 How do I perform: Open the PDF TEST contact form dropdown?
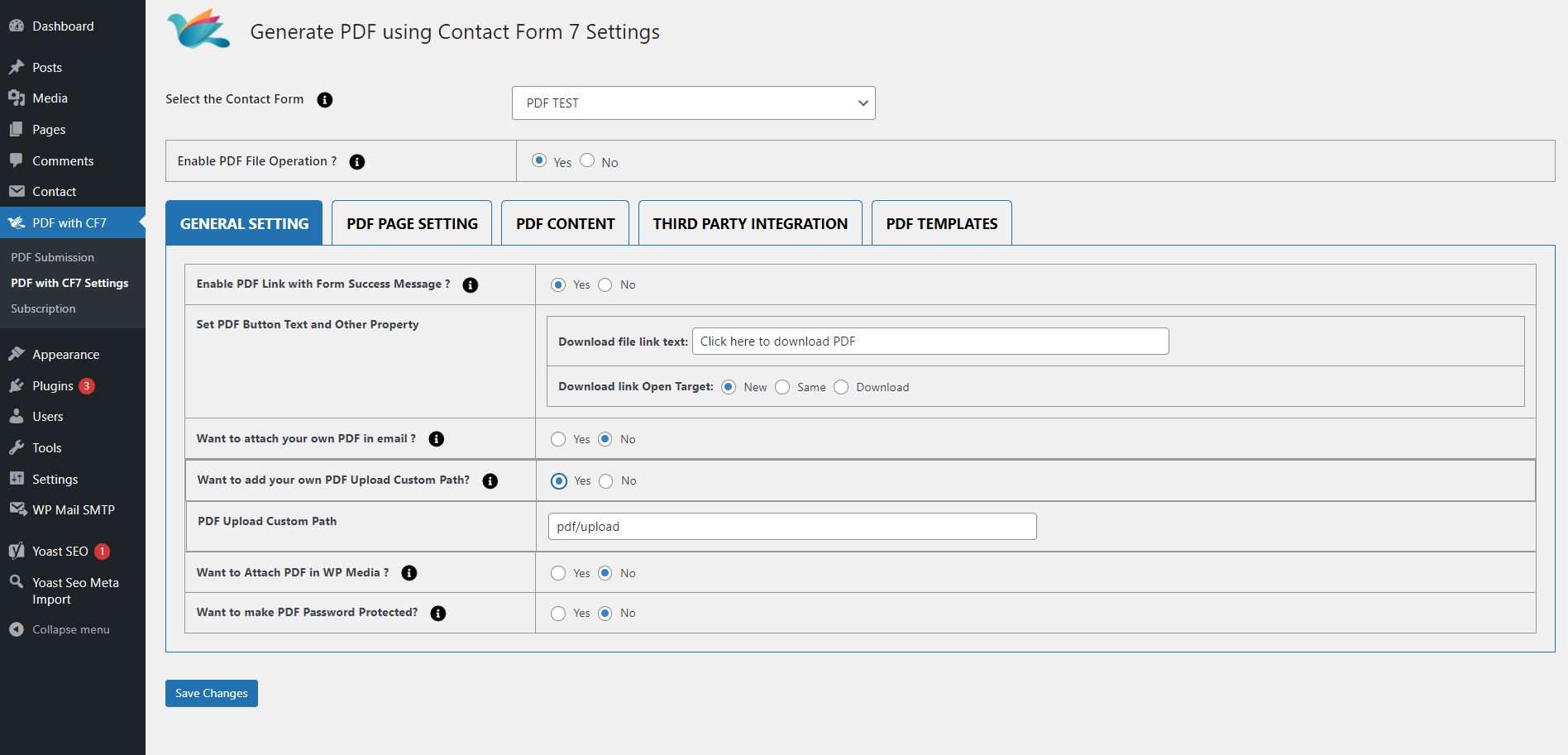coord(693,103)
